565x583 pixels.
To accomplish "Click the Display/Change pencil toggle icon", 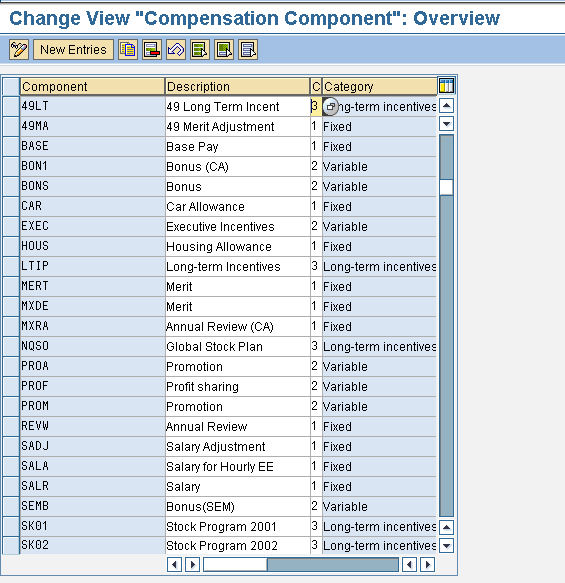I will (x=19, y=49).
